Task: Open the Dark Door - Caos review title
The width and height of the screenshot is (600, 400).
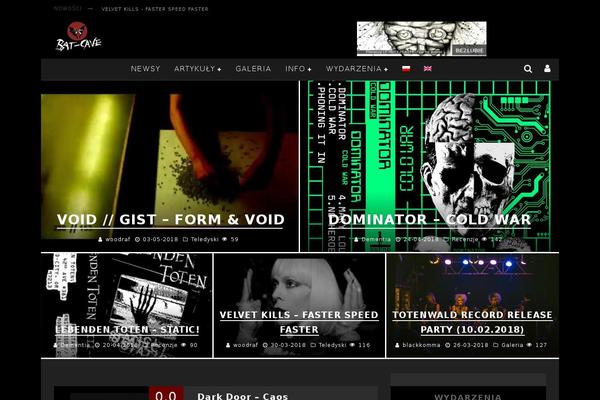Action: 243,396
